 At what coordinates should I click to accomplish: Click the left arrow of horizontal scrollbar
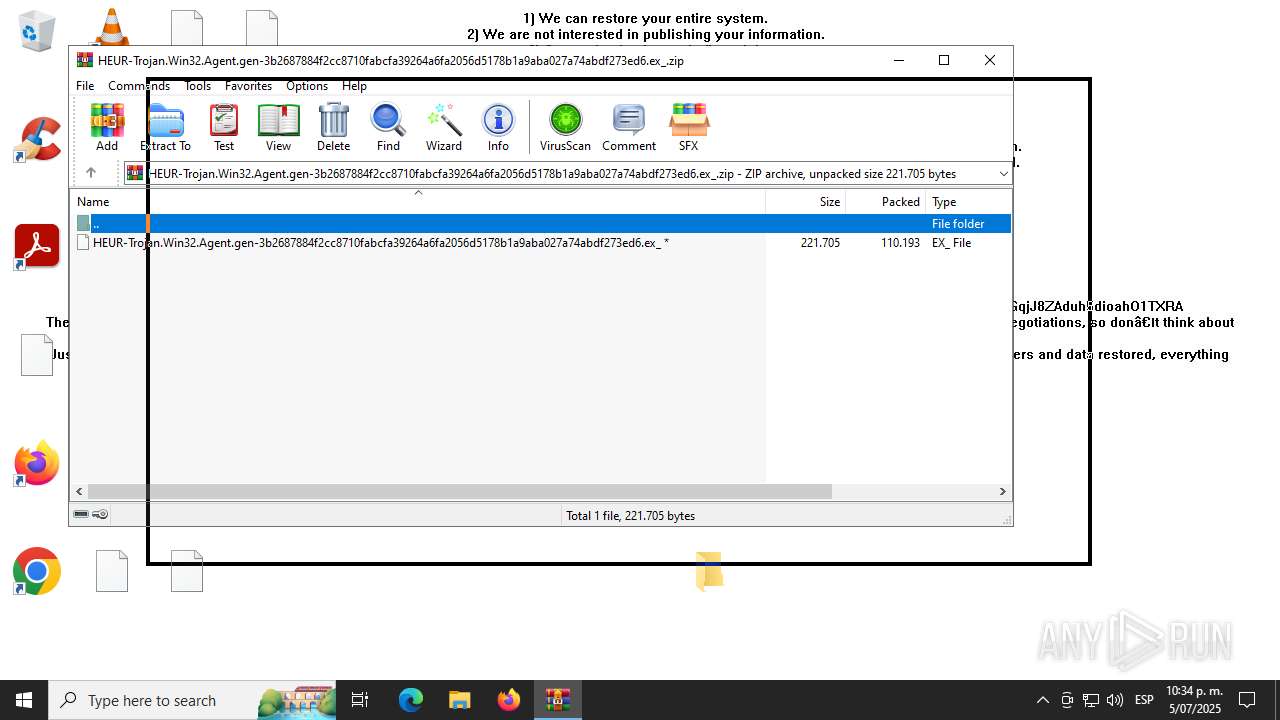78,491
